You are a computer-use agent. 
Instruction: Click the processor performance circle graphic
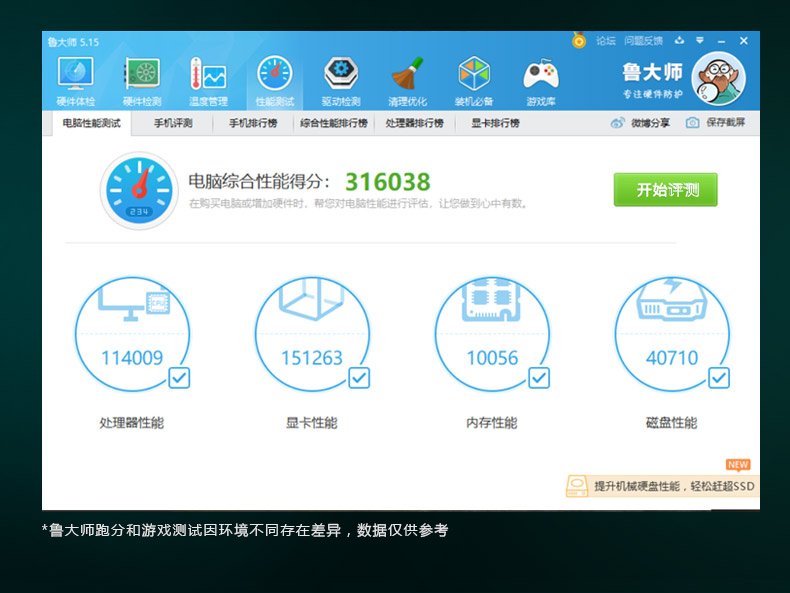point(133,334)
